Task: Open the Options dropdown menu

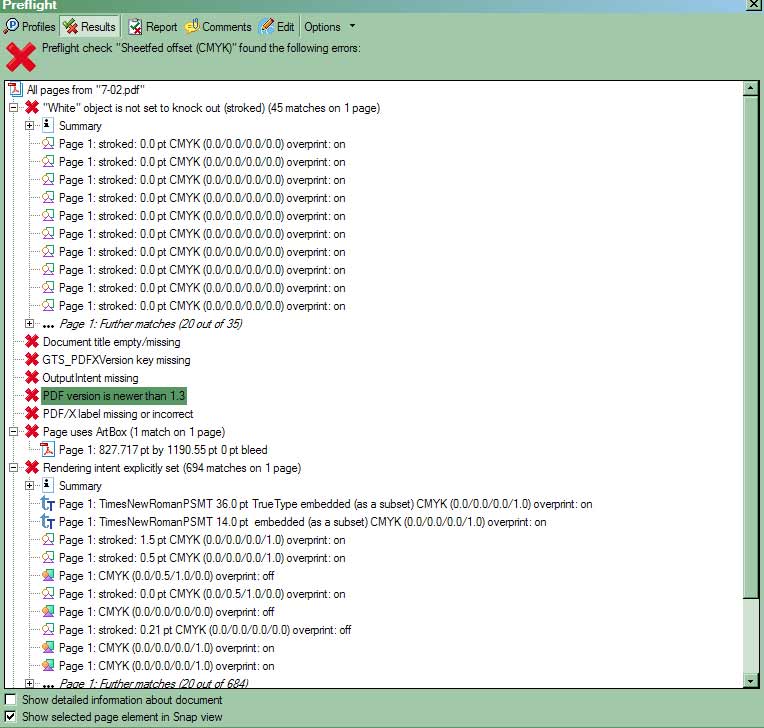Action: click(329, 27)
